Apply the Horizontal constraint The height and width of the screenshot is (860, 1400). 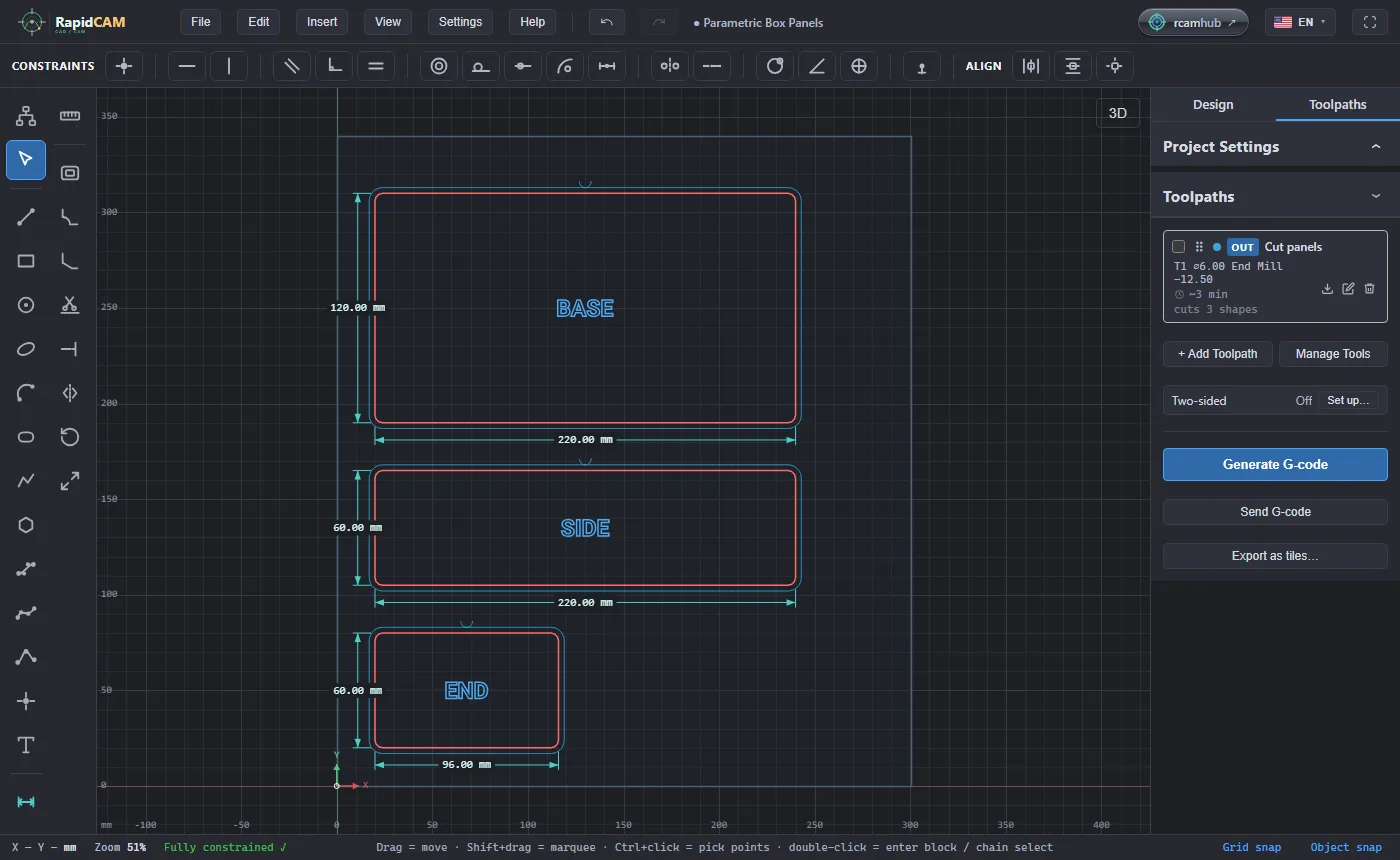pyautogui.click(x=187, y=66)
